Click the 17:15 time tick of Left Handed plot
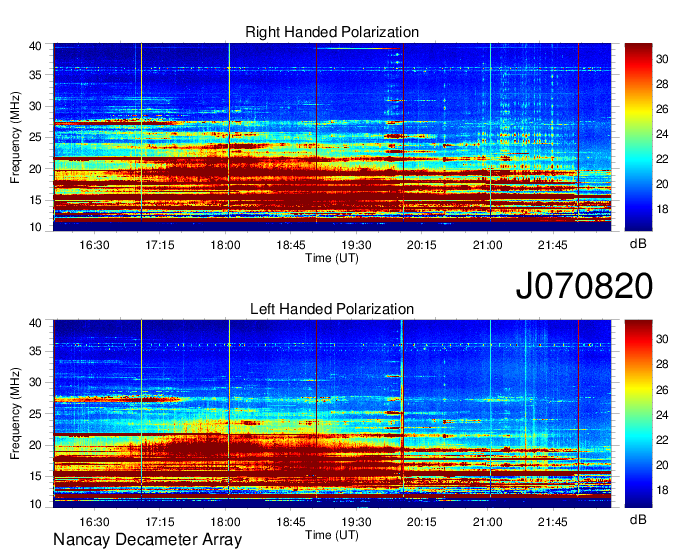 pyautogui.click(x=160, y=522)
